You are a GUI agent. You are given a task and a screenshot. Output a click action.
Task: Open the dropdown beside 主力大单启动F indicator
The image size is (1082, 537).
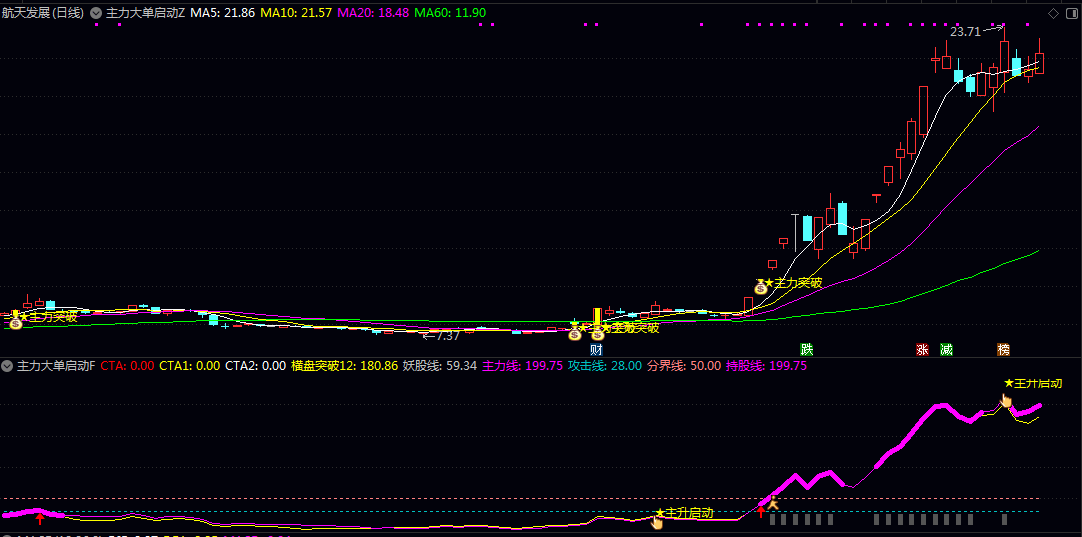click(8, 365)
